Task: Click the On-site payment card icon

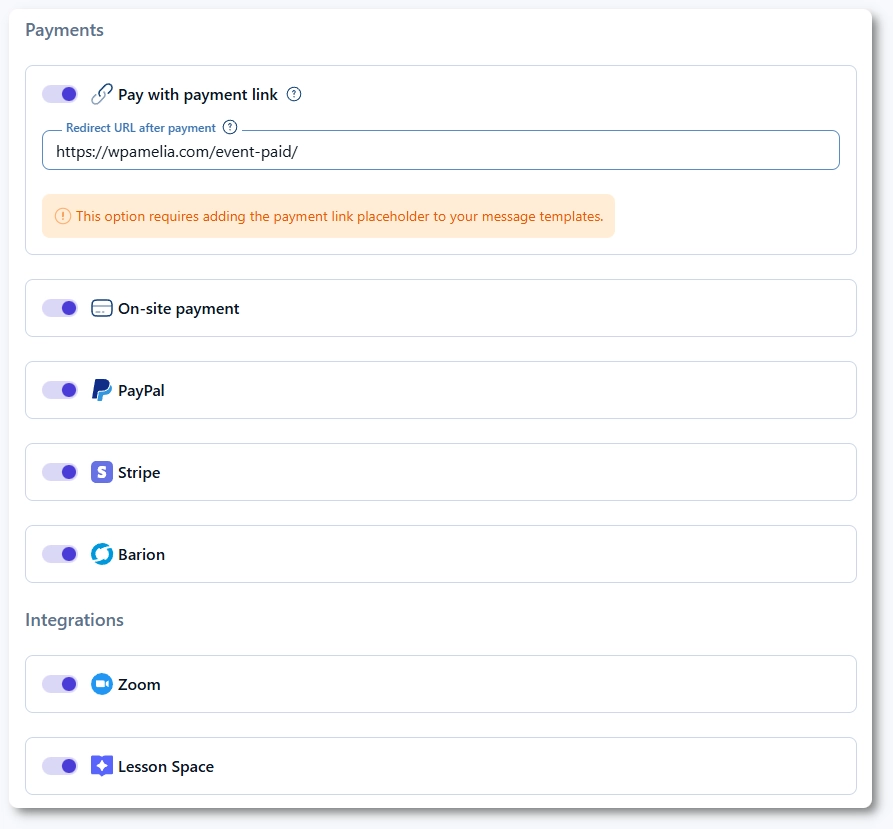Action: (x=102, y=308)
